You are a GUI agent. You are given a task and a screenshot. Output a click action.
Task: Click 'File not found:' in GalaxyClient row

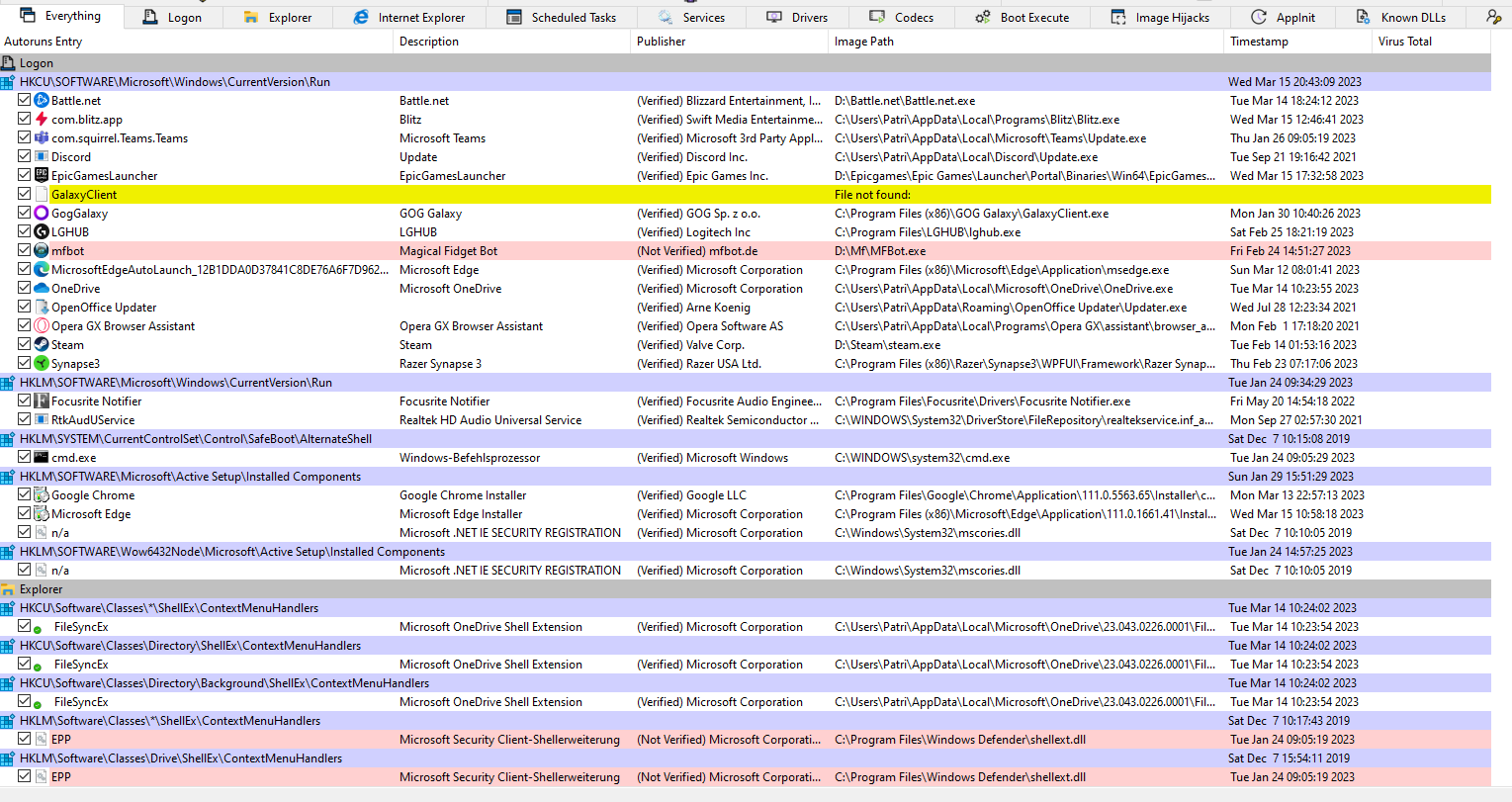(873, 195)
